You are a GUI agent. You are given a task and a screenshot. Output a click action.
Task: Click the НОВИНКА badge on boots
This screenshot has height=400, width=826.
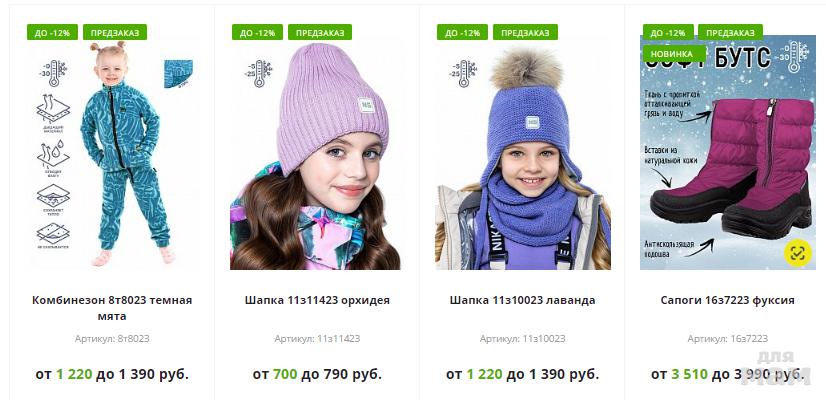tap(672, 54)
